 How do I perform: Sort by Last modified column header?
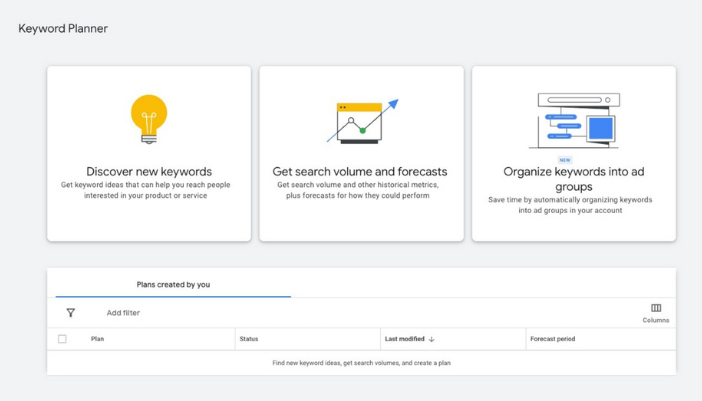click(x=405, y=339)
